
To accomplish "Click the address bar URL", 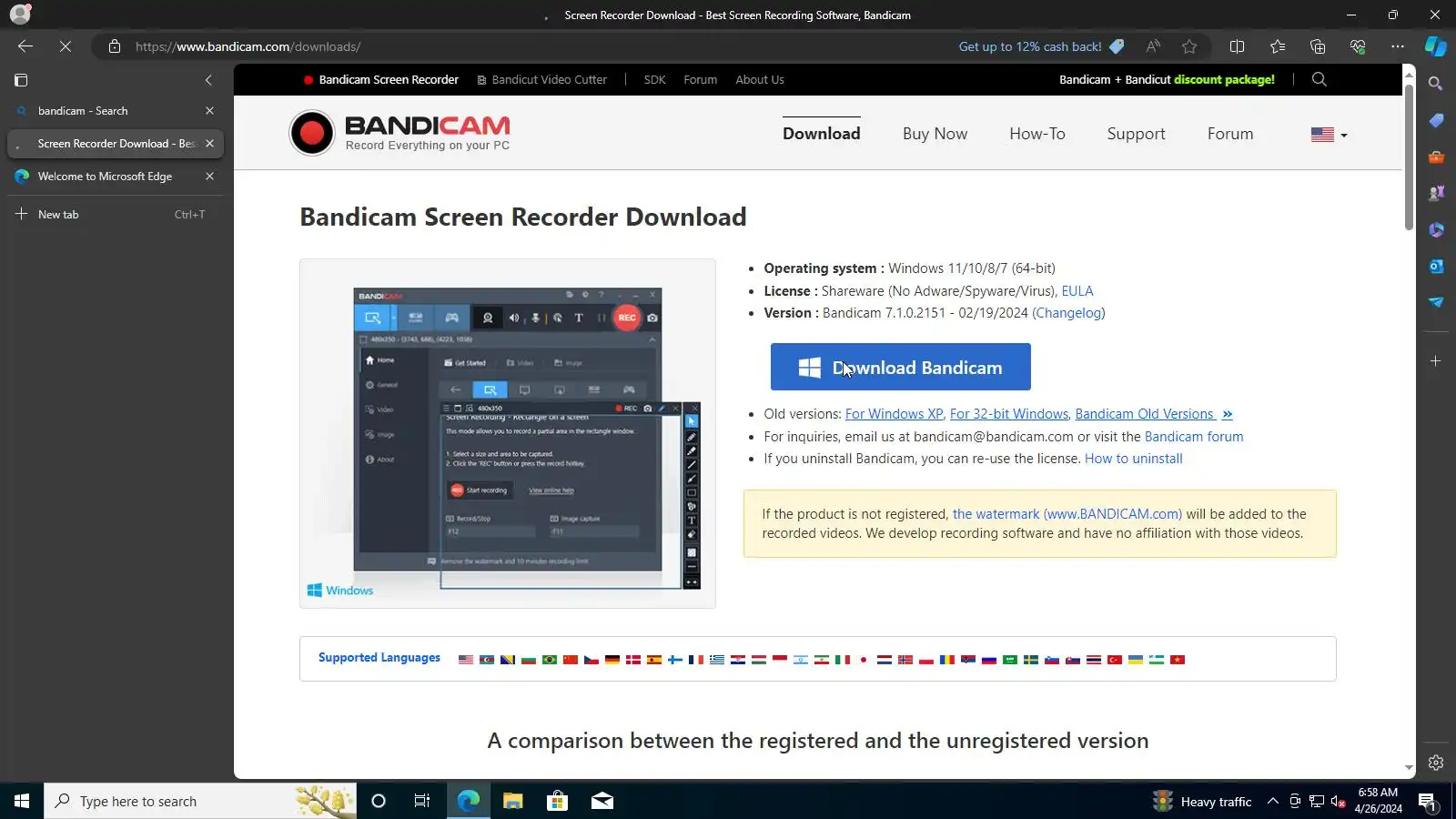I will point(248,46).
